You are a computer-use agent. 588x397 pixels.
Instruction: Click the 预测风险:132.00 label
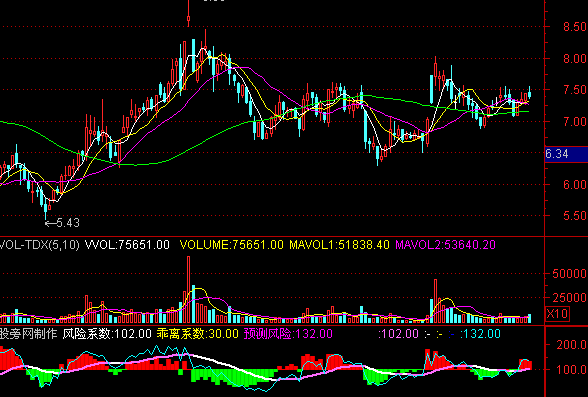288,334
